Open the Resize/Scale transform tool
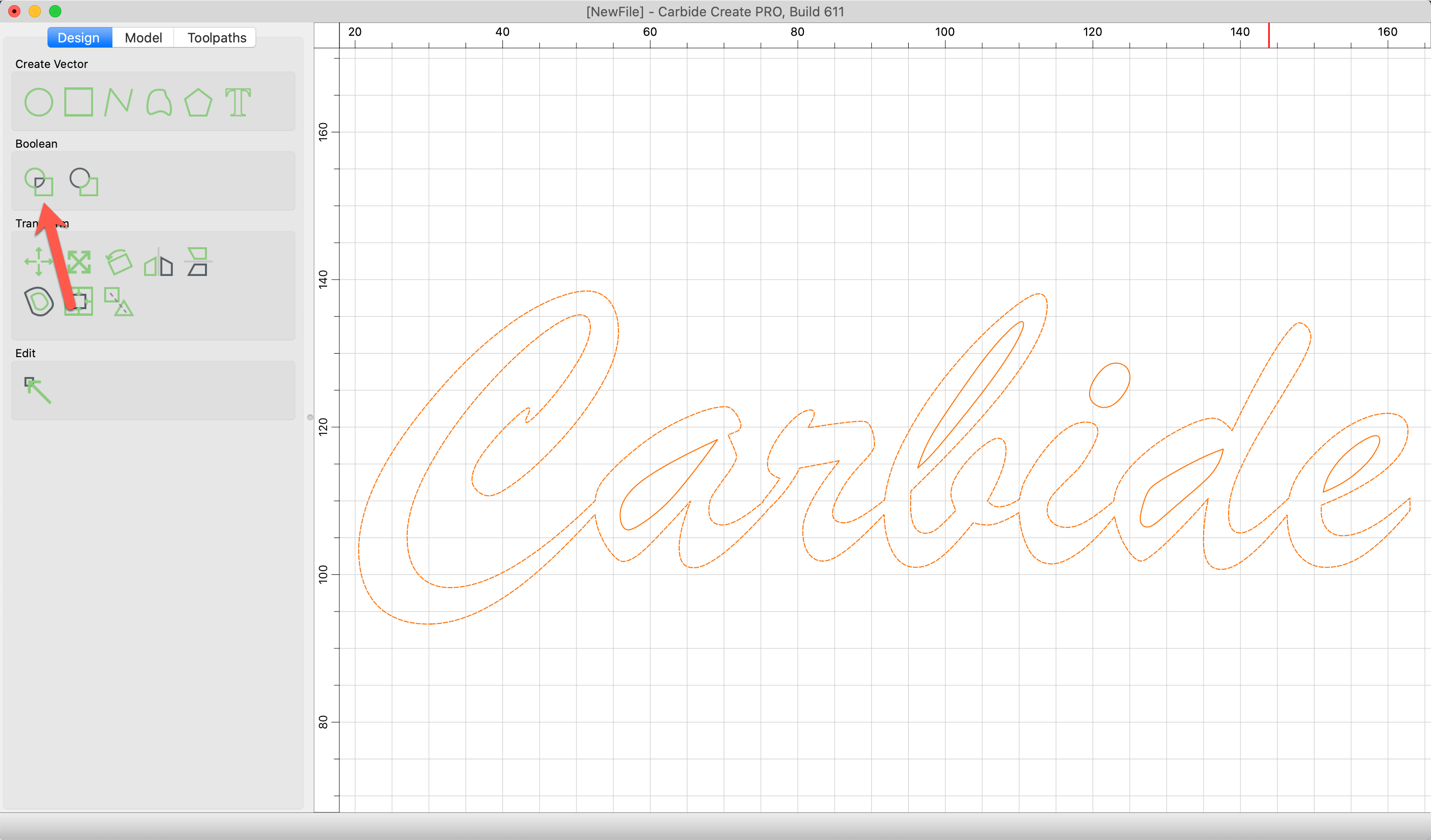 click(78, 262)
